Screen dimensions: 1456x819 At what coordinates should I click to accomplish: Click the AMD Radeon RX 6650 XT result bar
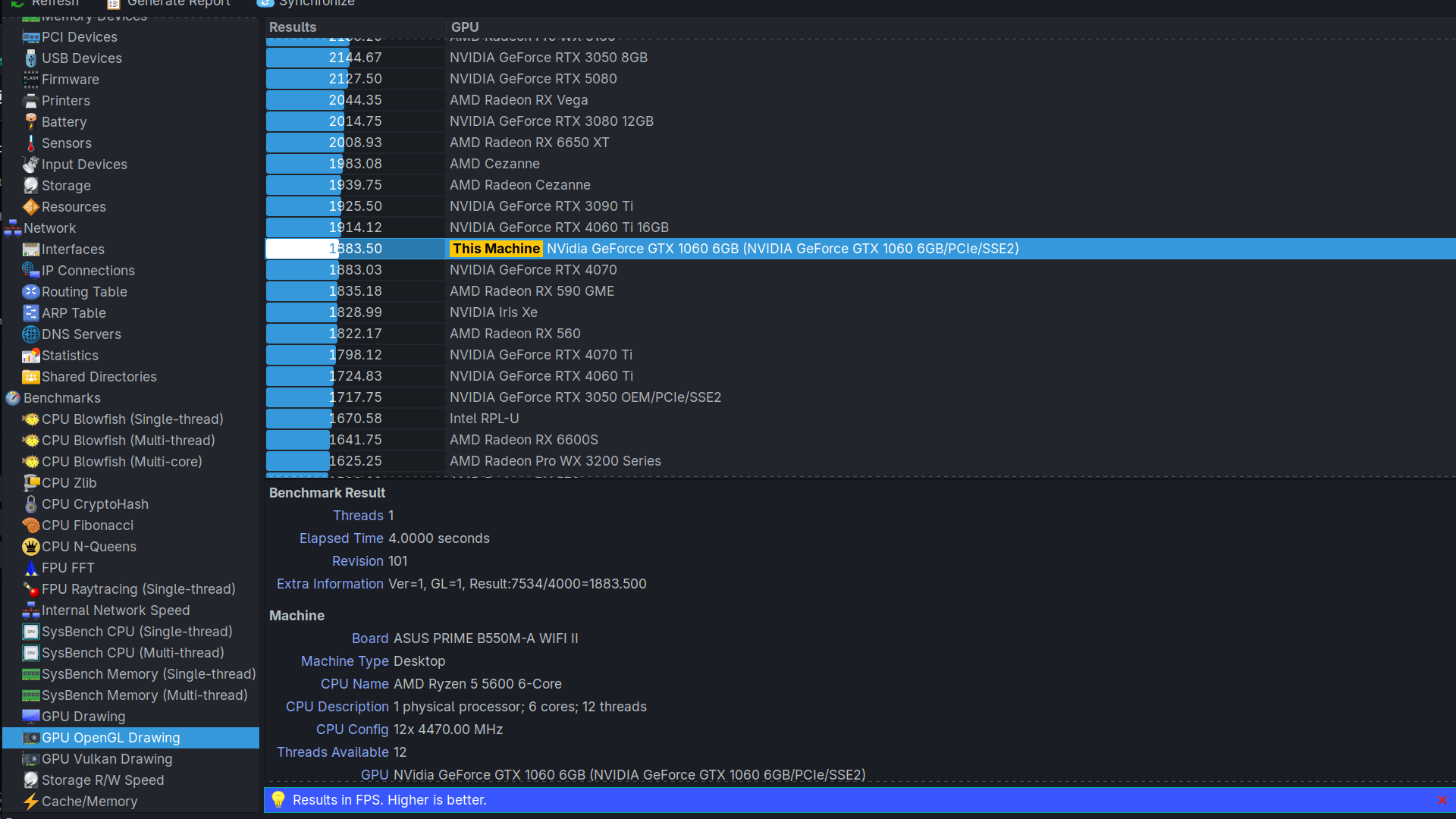pos(303,143)
